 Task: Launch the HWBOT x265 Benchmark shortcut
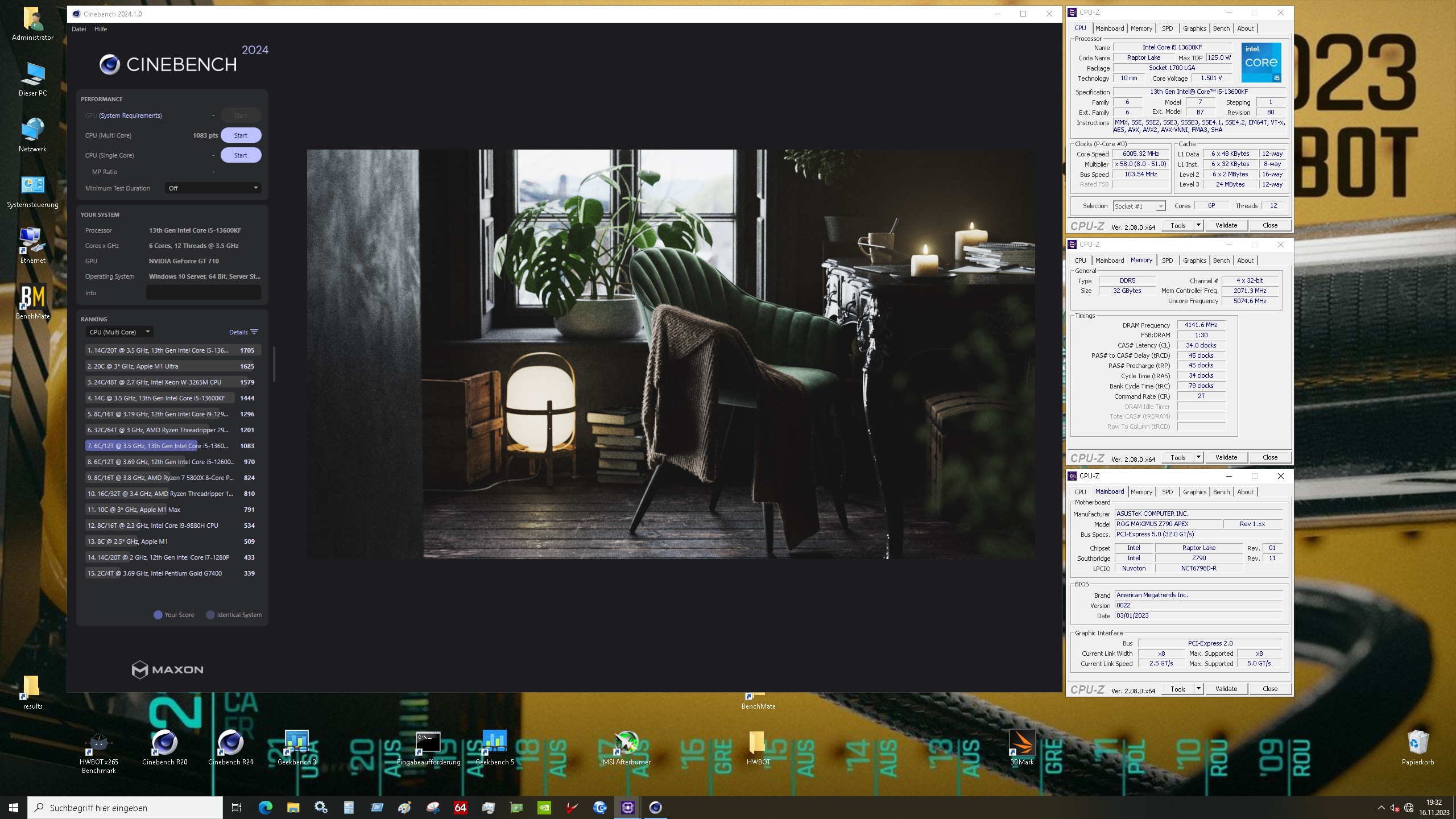pyautogui.click(x=99, y=752)
